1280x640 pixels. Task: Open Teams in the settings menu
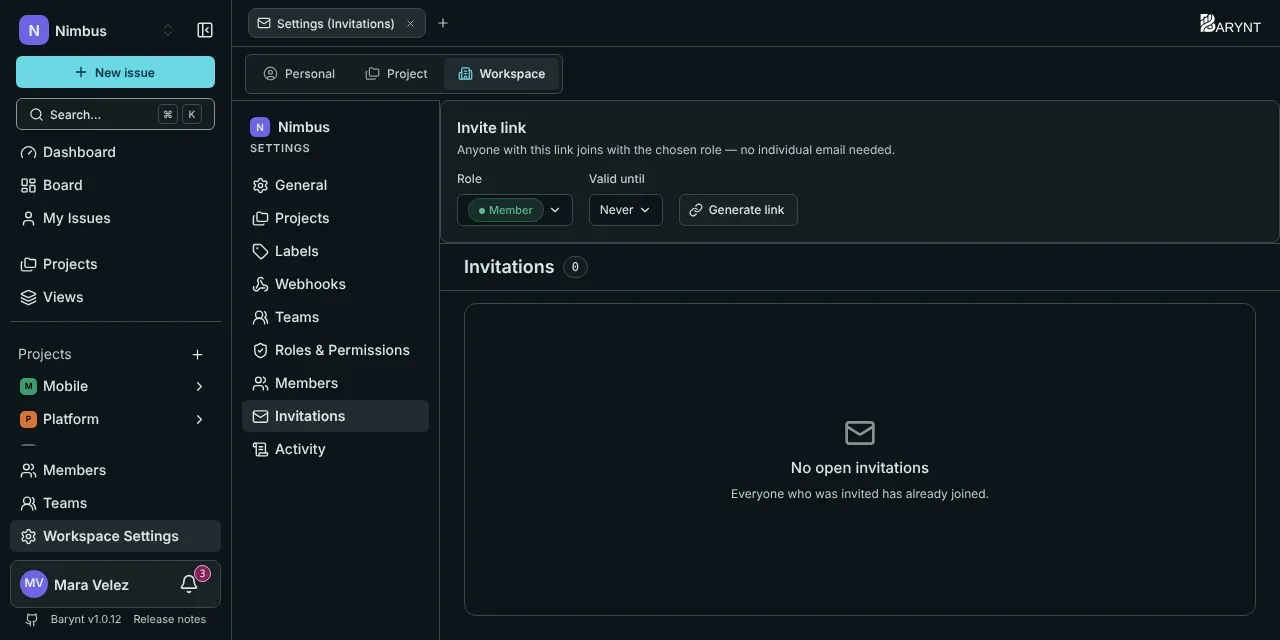click(x=335, y=317)
